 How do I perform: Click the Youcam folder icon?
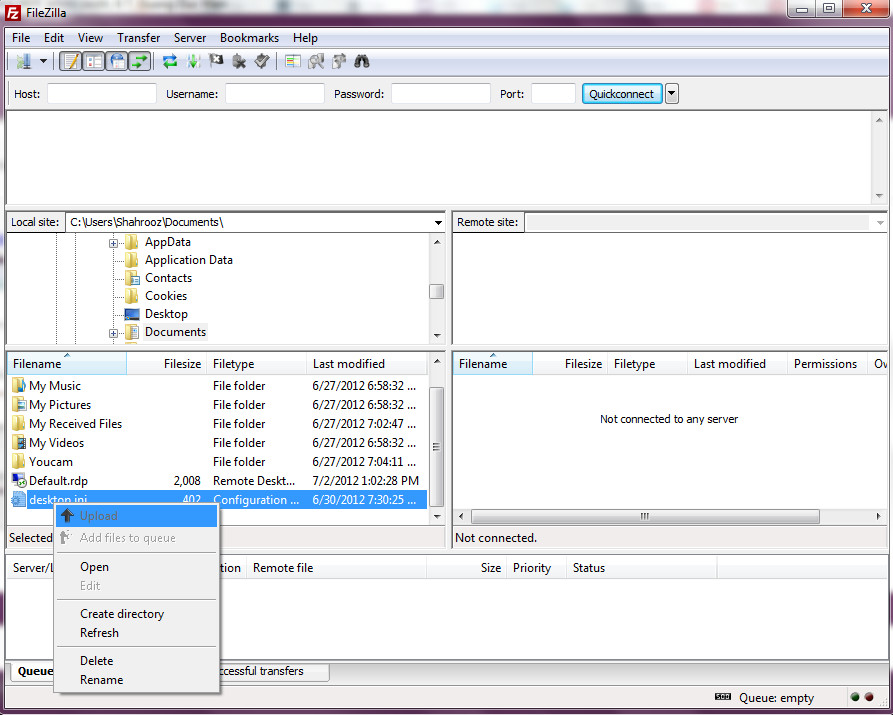(x=19, y=461)
